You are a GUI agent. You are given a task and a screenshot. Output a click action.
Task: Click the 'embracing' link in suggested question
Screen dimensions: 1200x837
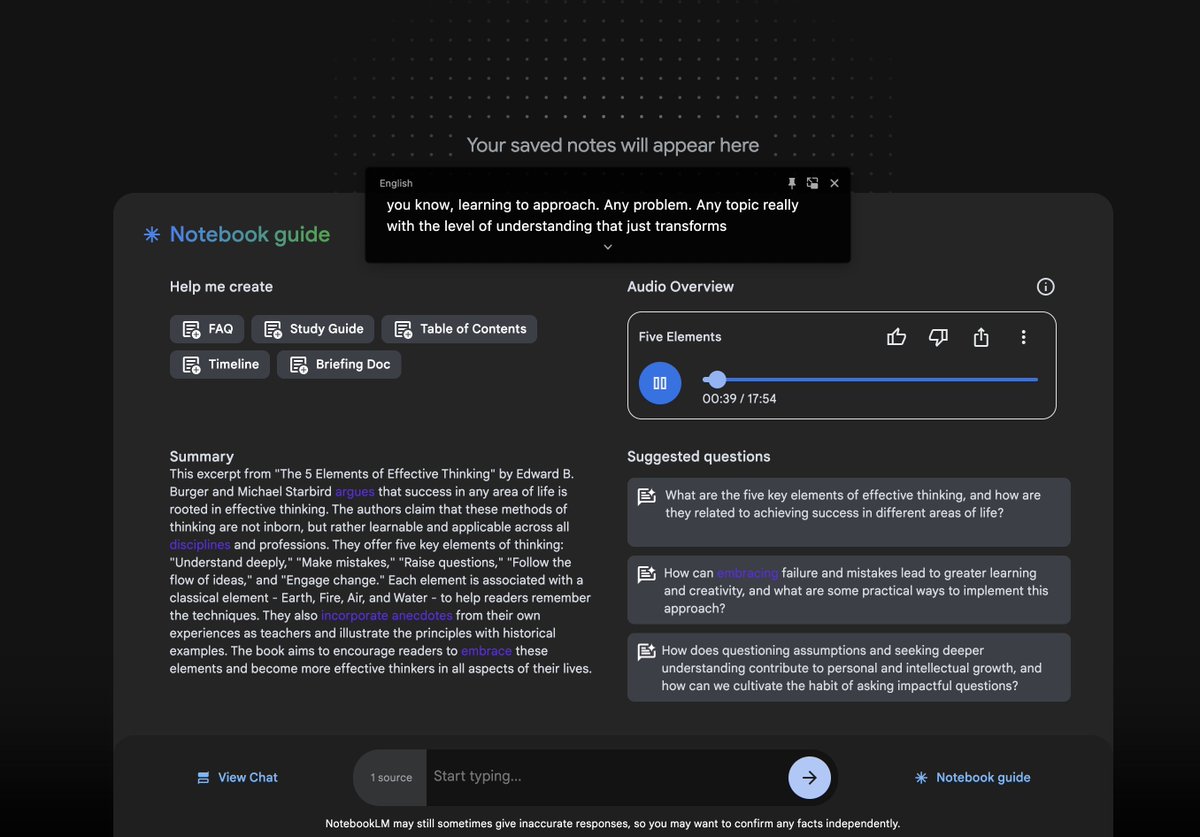[747, 573]
